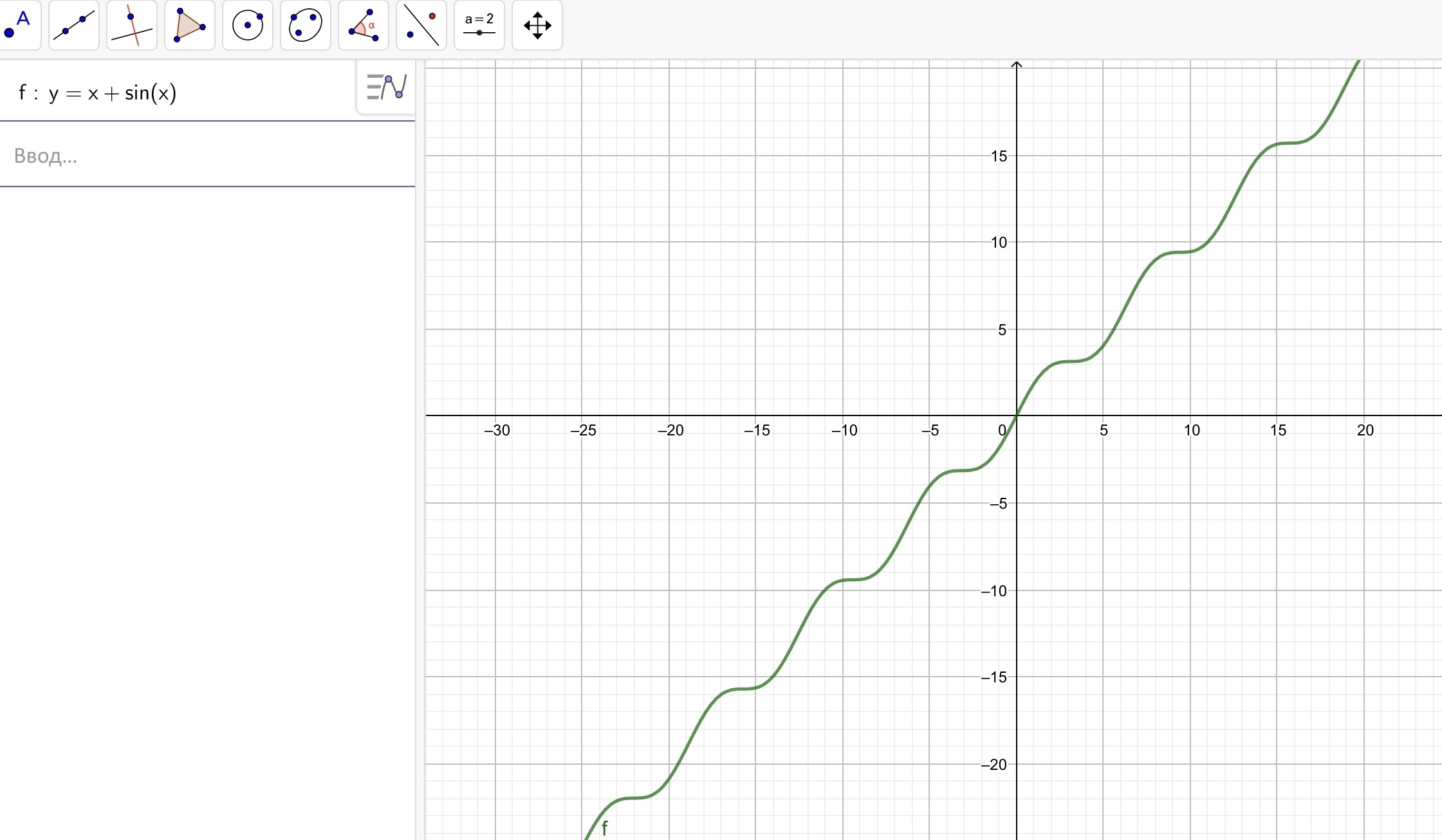Select the Ellipse conic tool

point(306,26)
